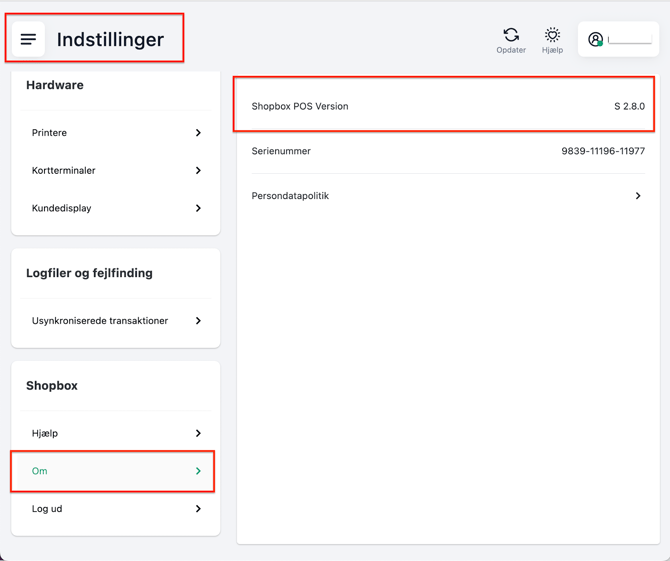Open Kundedisplay settings
The image size is (670, 561).
pyautogui.click(x=62, y=209)
